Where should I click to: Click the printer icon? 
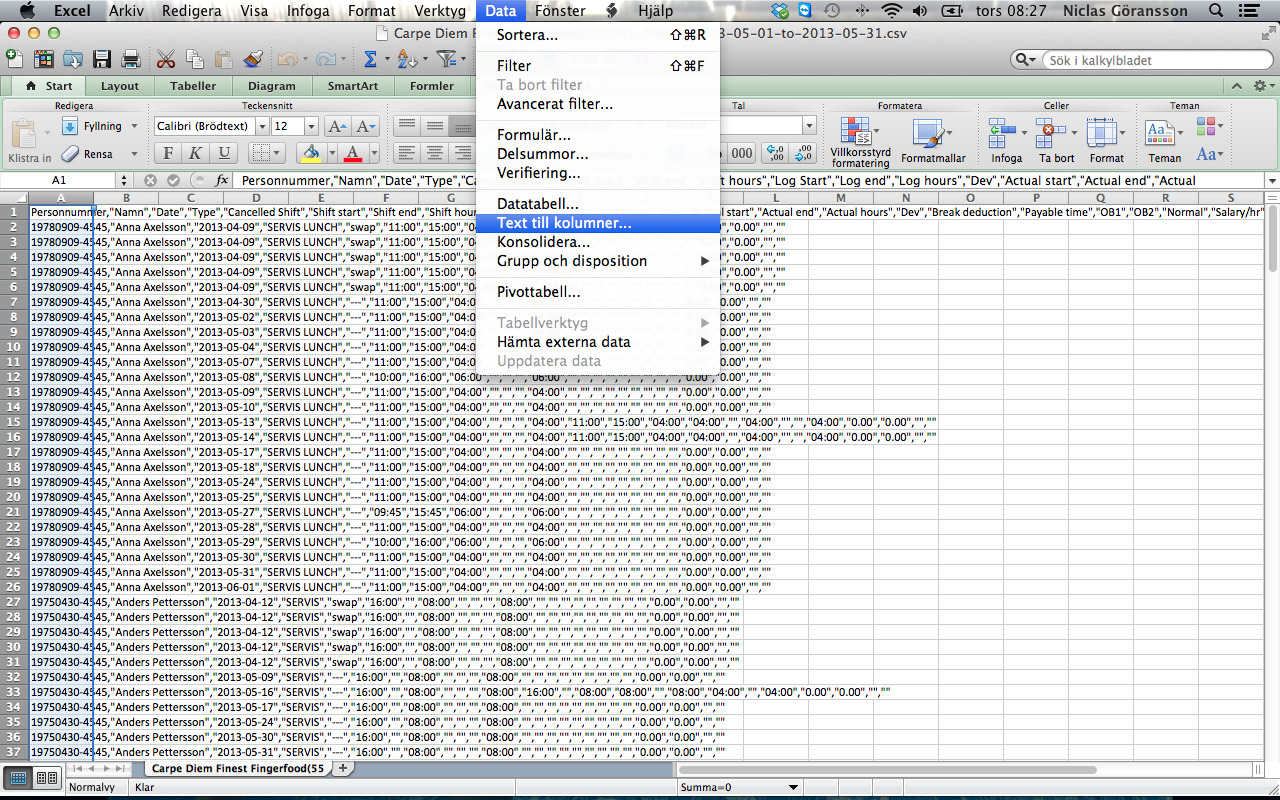coord(130,59)
